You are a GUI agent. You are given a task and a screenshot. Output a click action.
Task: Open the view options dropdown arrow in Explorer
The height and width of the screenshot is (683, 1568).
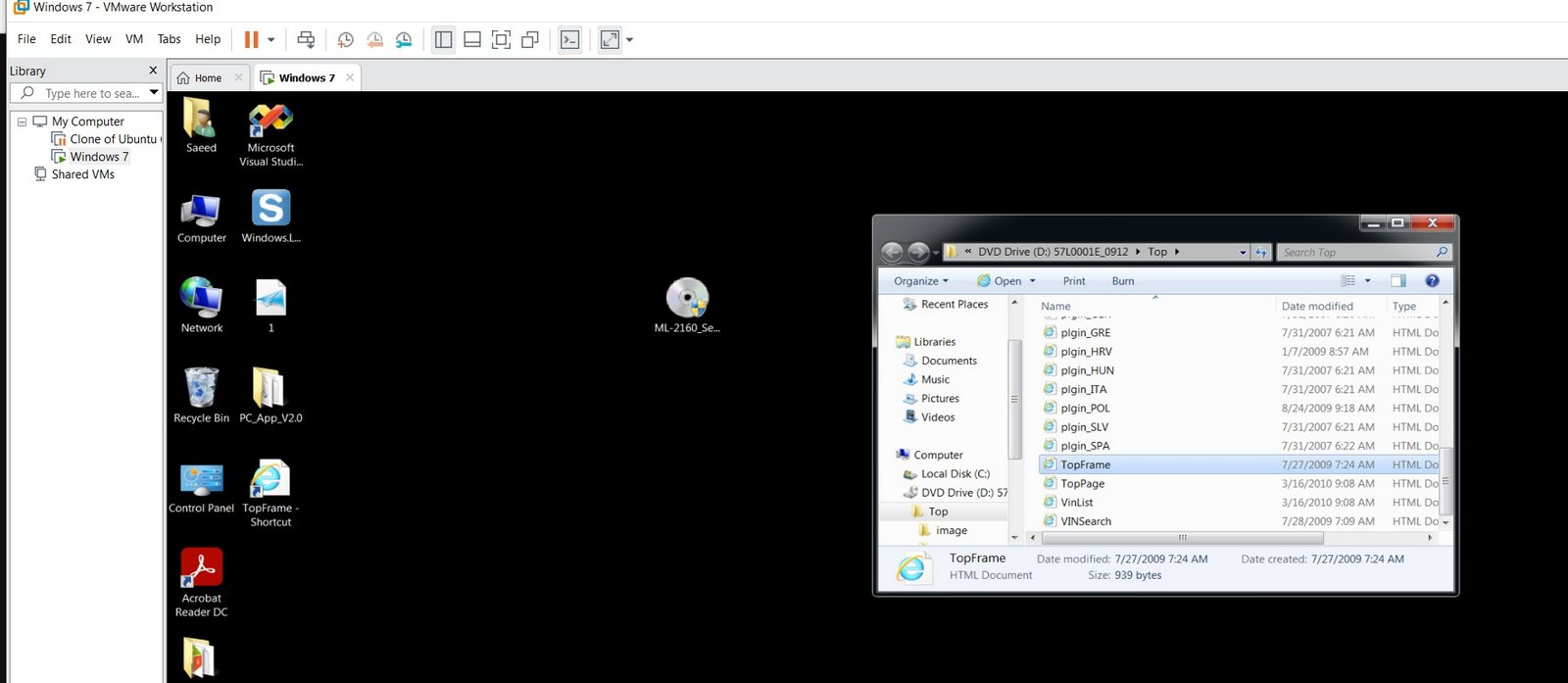point(1368,281)
